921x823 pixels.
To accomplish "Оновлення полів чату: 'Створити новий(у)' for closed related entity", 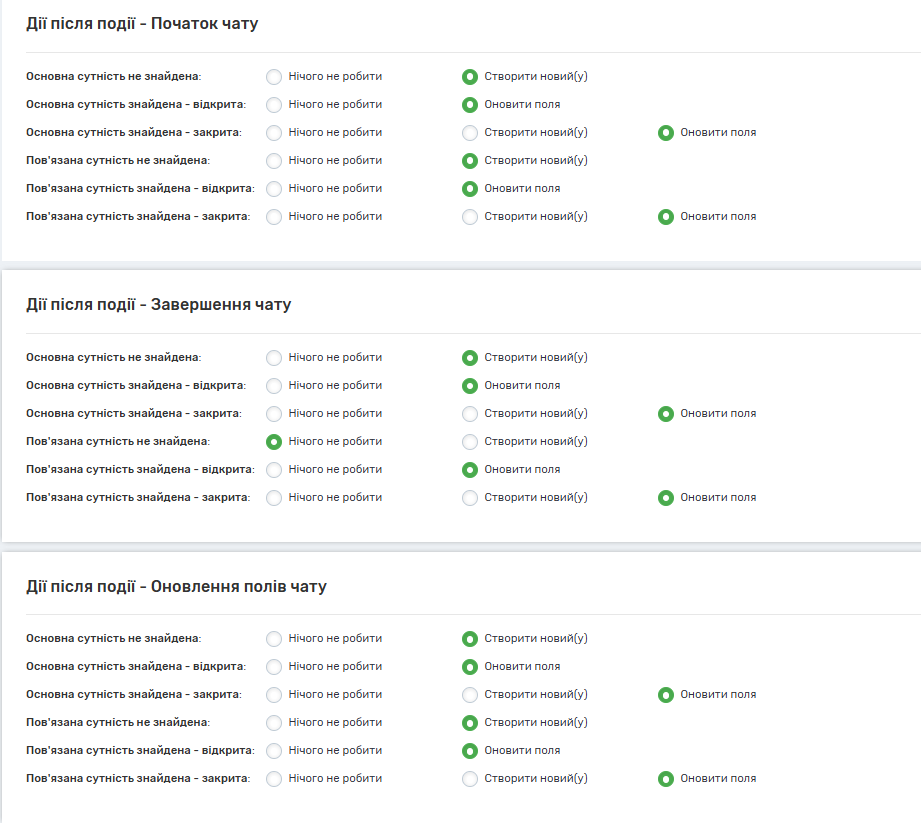I will tap(470, 779).
